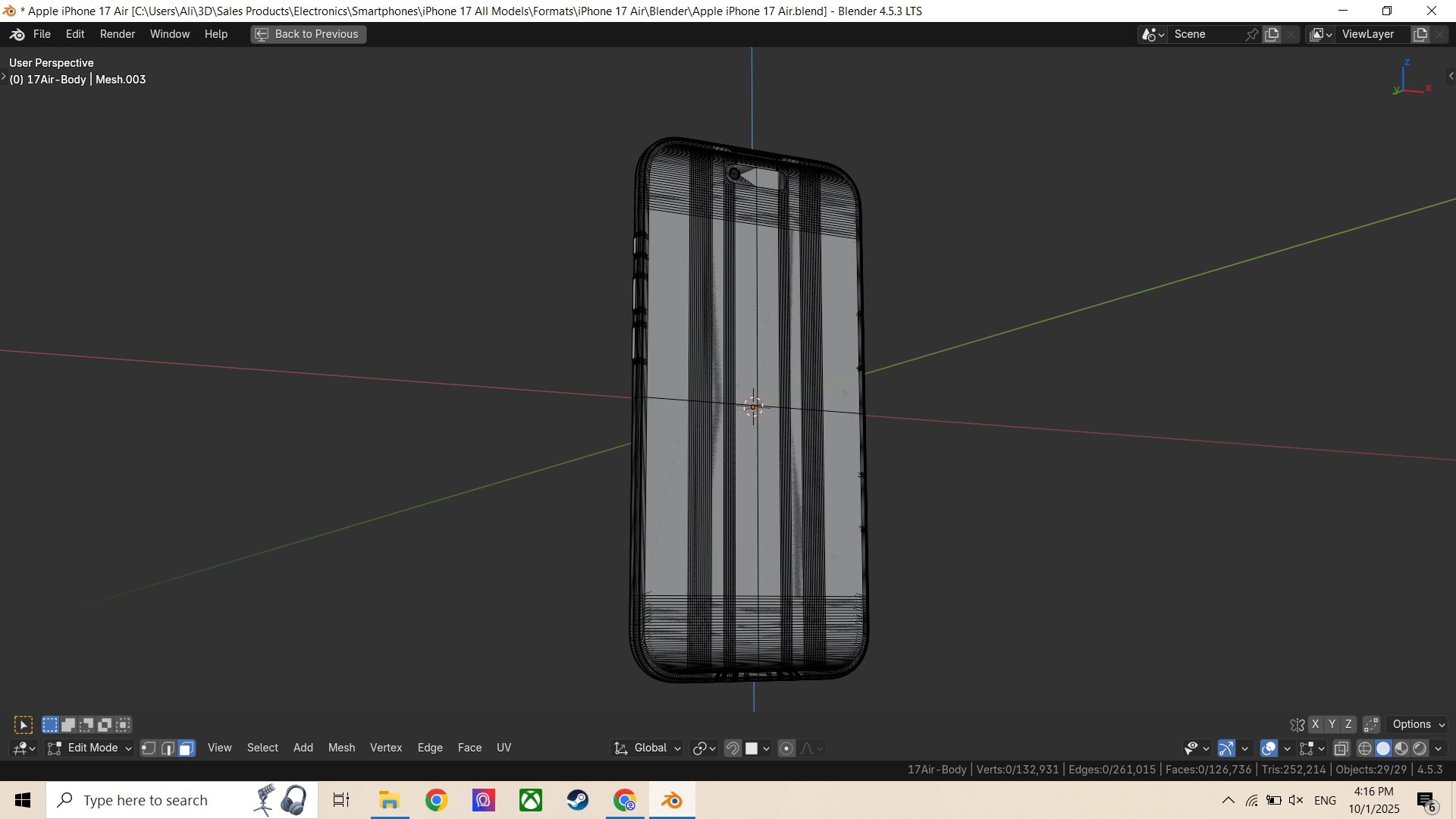Pin the scene to workspace
The height and width of the screenshot is (819, 1456).
pos(1252,34)
